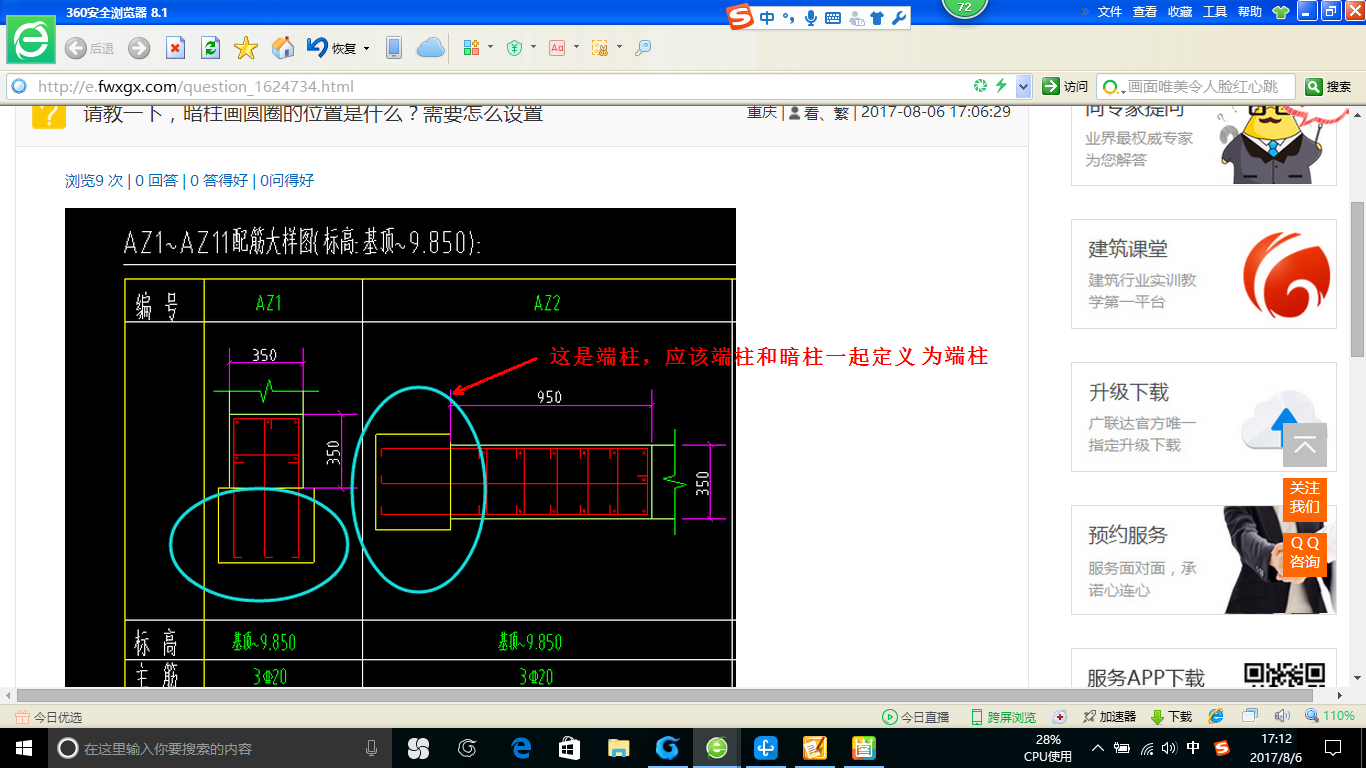Click the 访问 go button

point(1065,87)
